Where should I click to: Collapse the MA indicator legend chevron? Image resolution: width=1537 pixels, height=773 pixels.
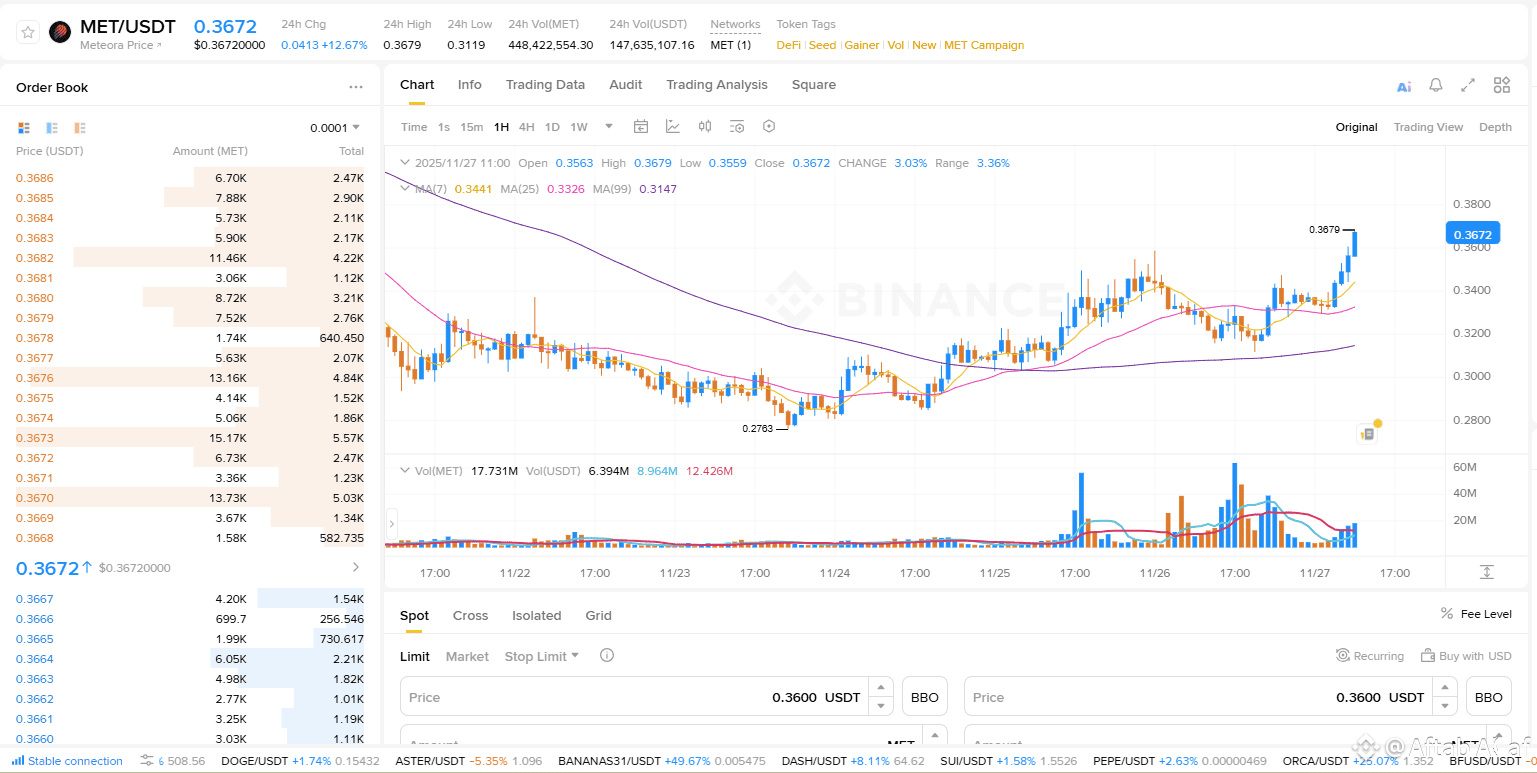coord(405,187)
